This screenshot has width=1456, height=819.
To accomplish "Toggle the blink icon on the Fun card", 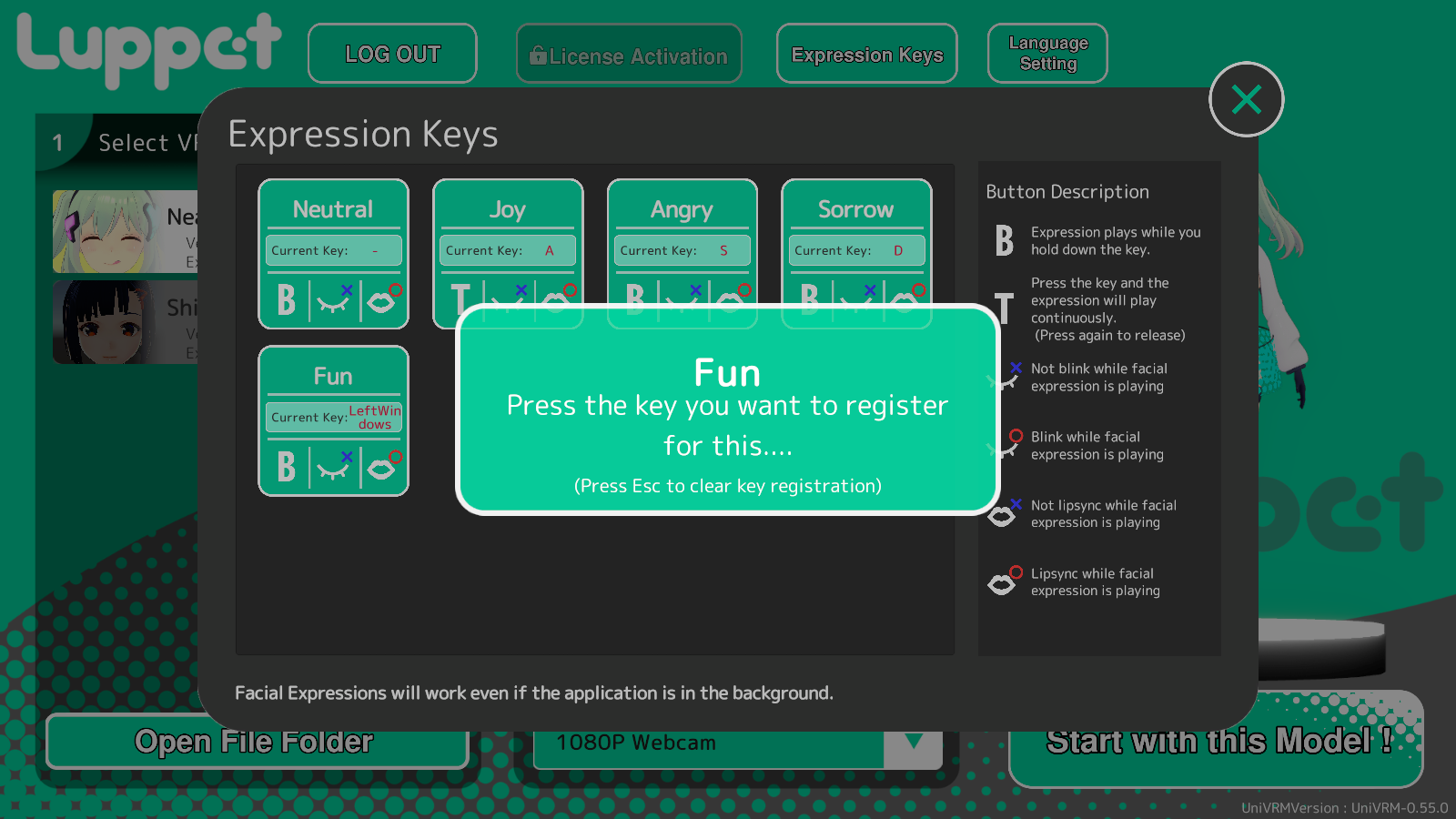I will coord(334,467).
